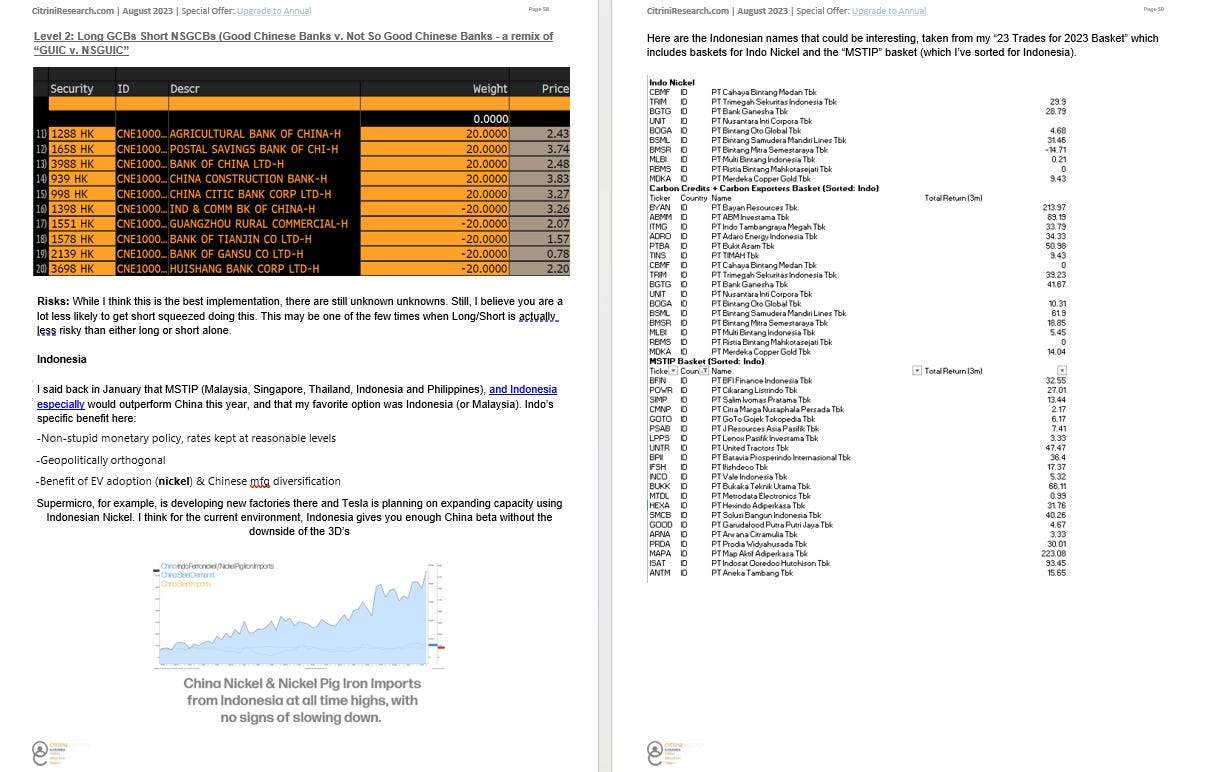The height and width of the screenshot is (772, 1205).
Task: Click the -14.71 return value
Action: (x=1057, y=150)
